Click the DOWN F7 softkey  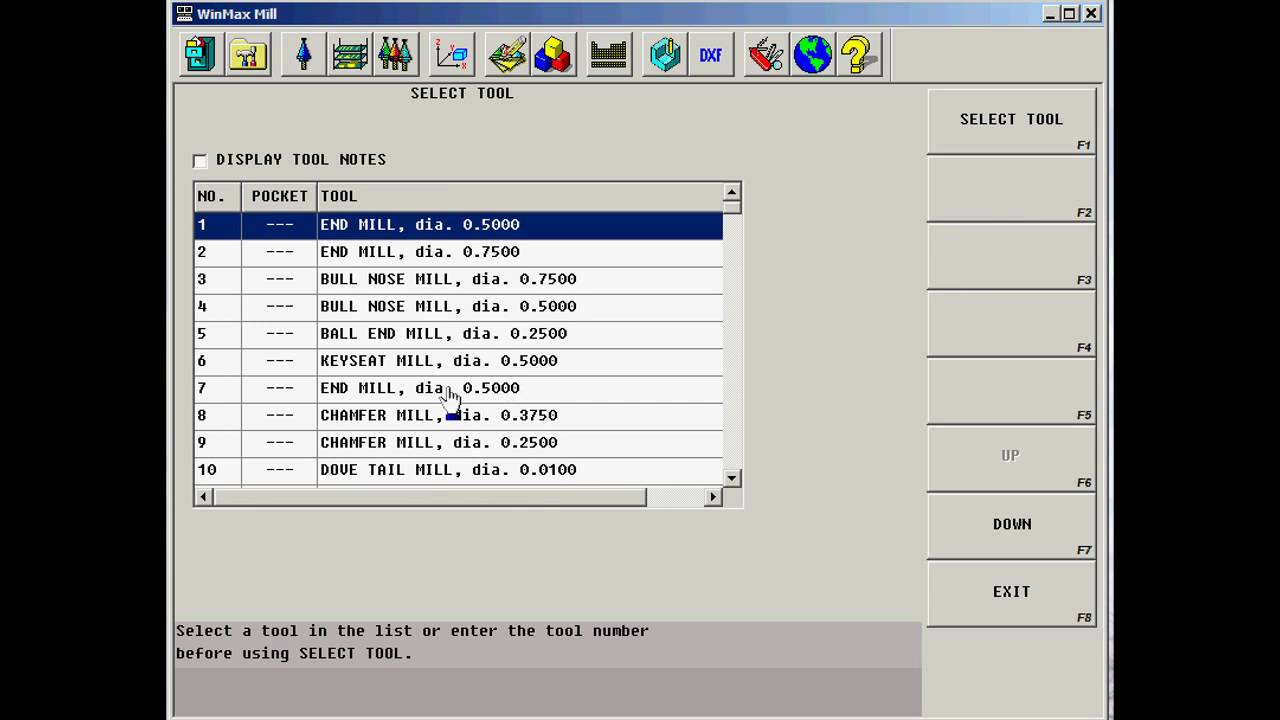[1011, 525]
